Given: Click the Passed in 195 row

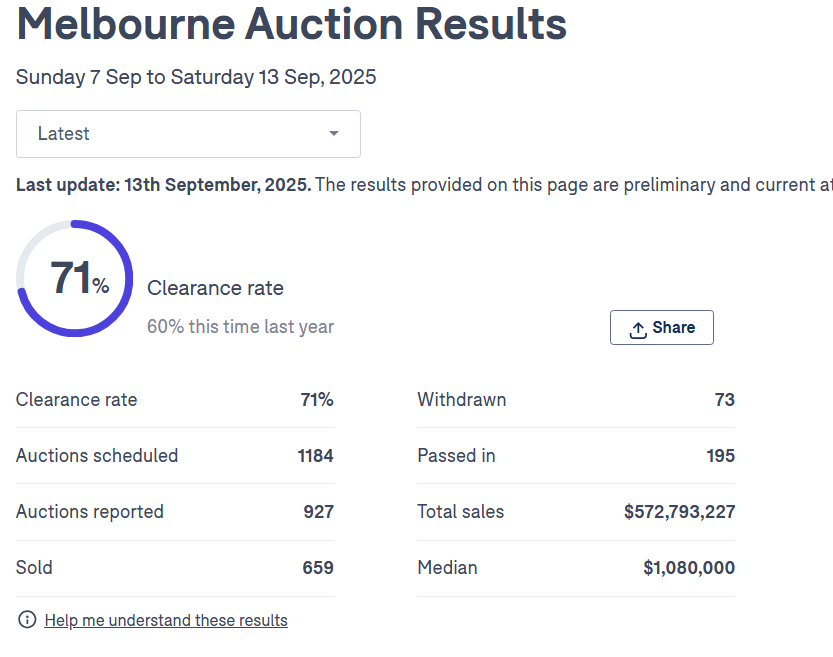Looking at the screenshot, I should [575, 456].
